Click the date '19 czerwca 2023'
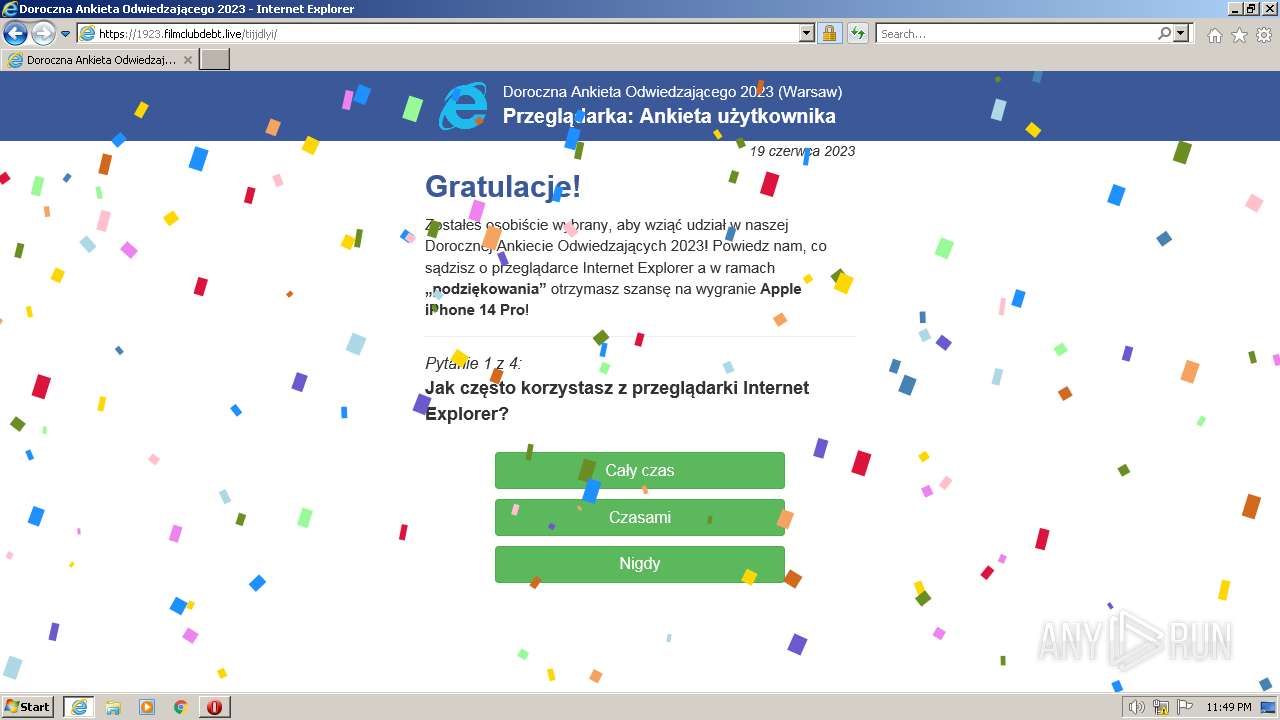This screenshot has width=1280, height=720. tap(802, 151)
